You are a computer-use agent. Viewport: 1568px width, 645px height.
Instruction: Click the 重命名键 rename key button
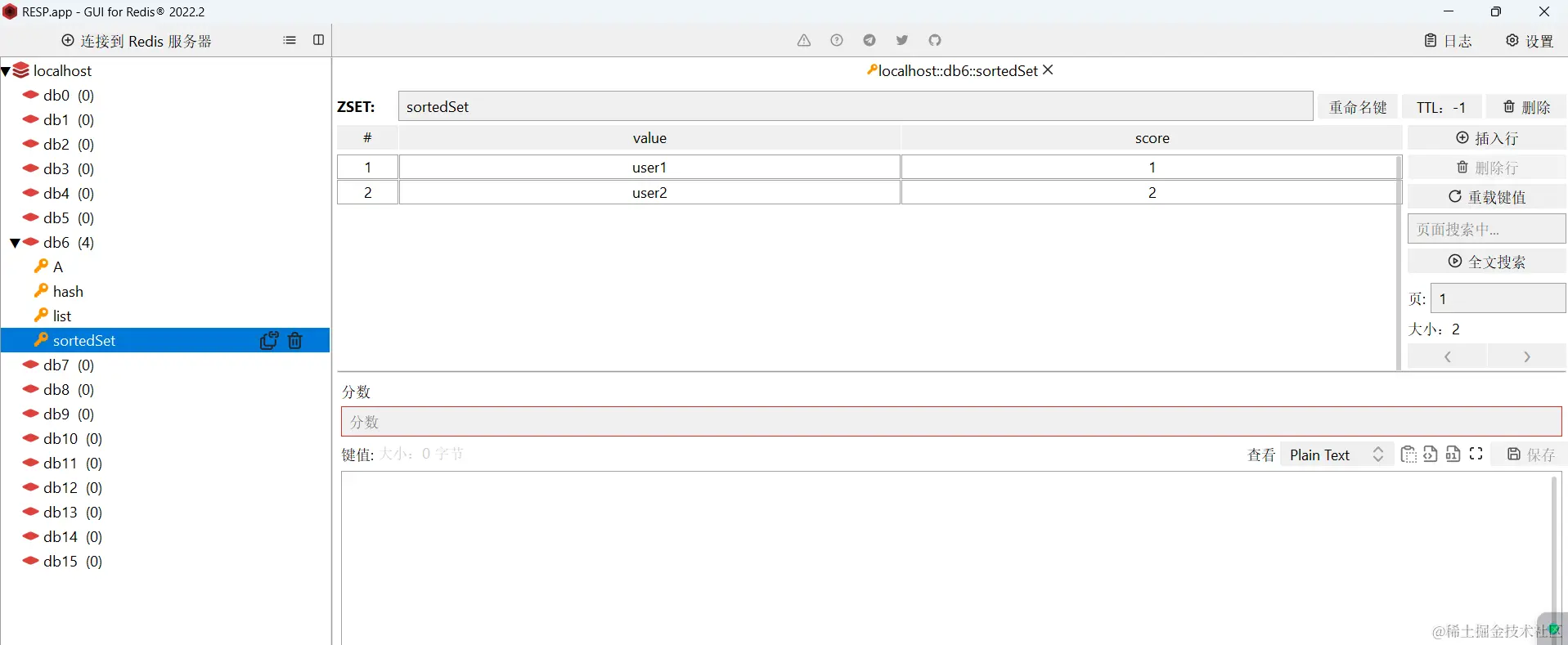tap(1358, 107)
